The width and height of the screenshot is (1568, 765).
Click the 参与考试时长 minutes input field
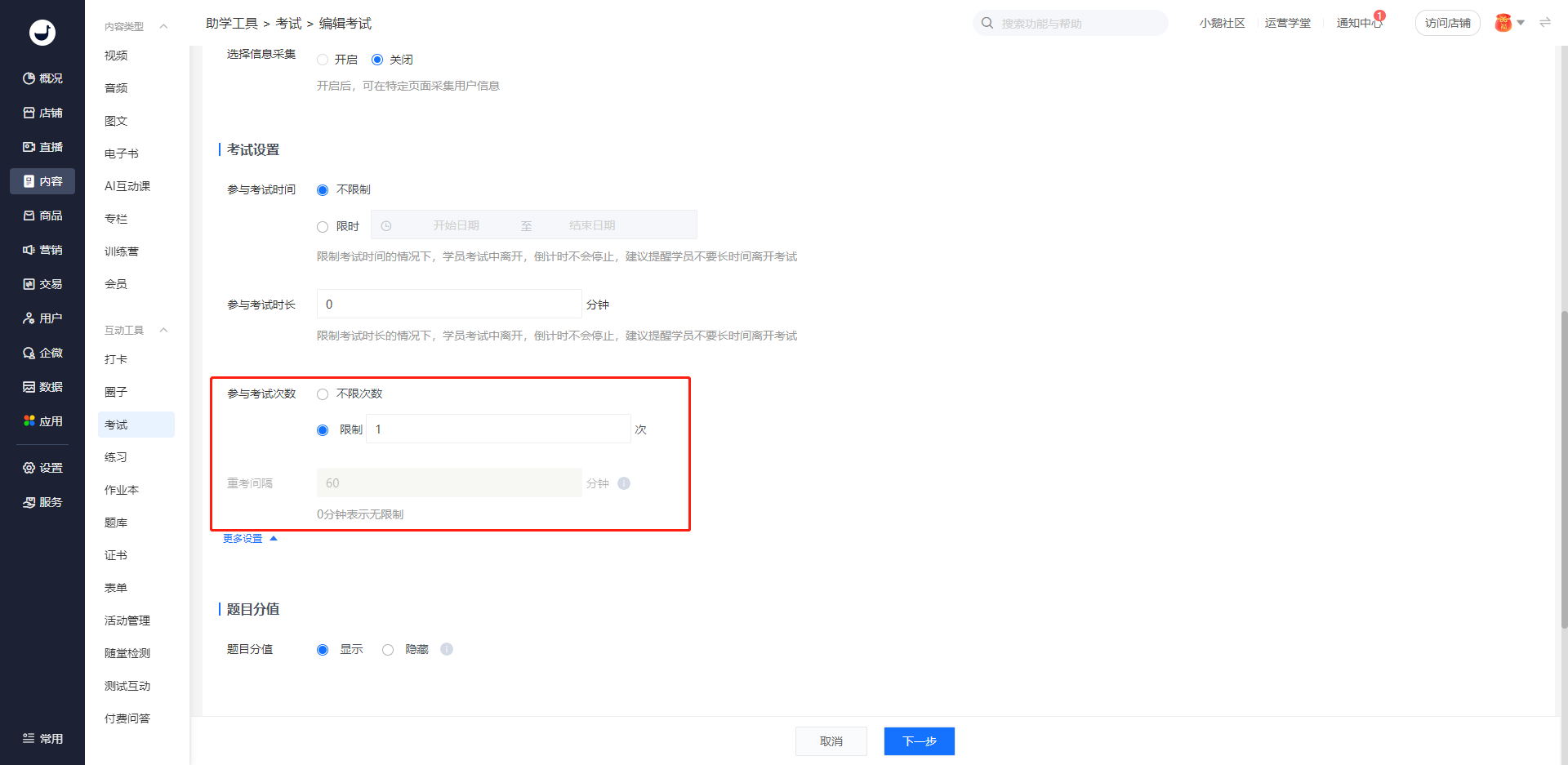point(449,305)
